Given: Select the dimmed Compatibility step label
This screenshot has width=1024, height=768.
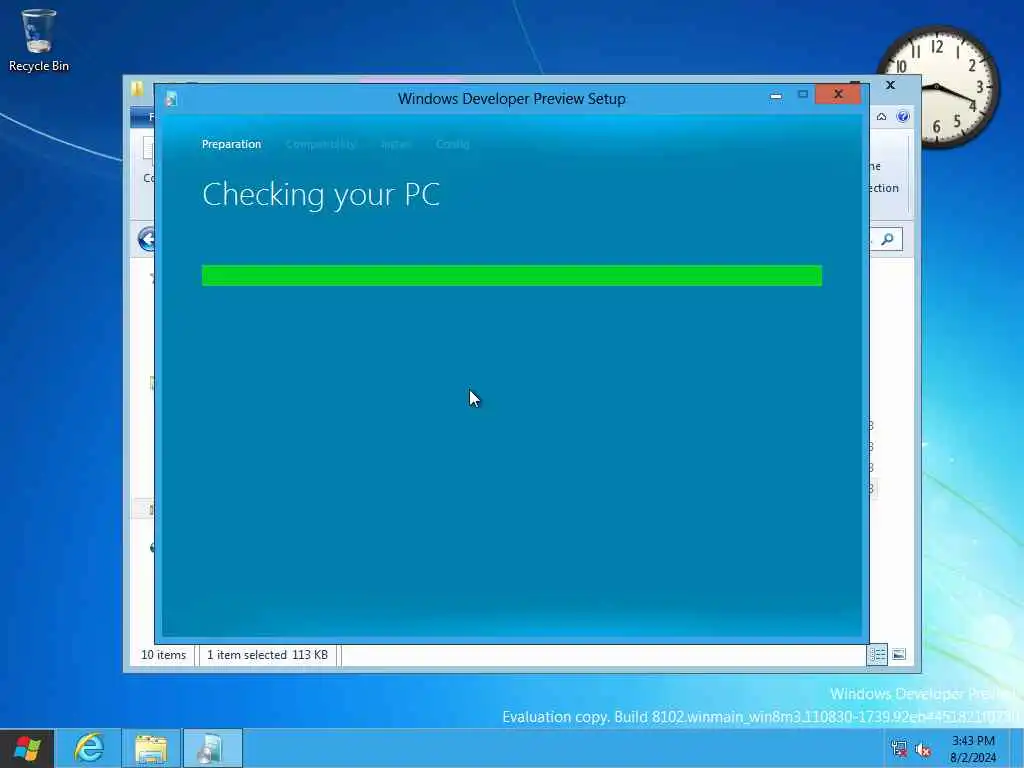Looking at the screenshot, I should 321,144.
